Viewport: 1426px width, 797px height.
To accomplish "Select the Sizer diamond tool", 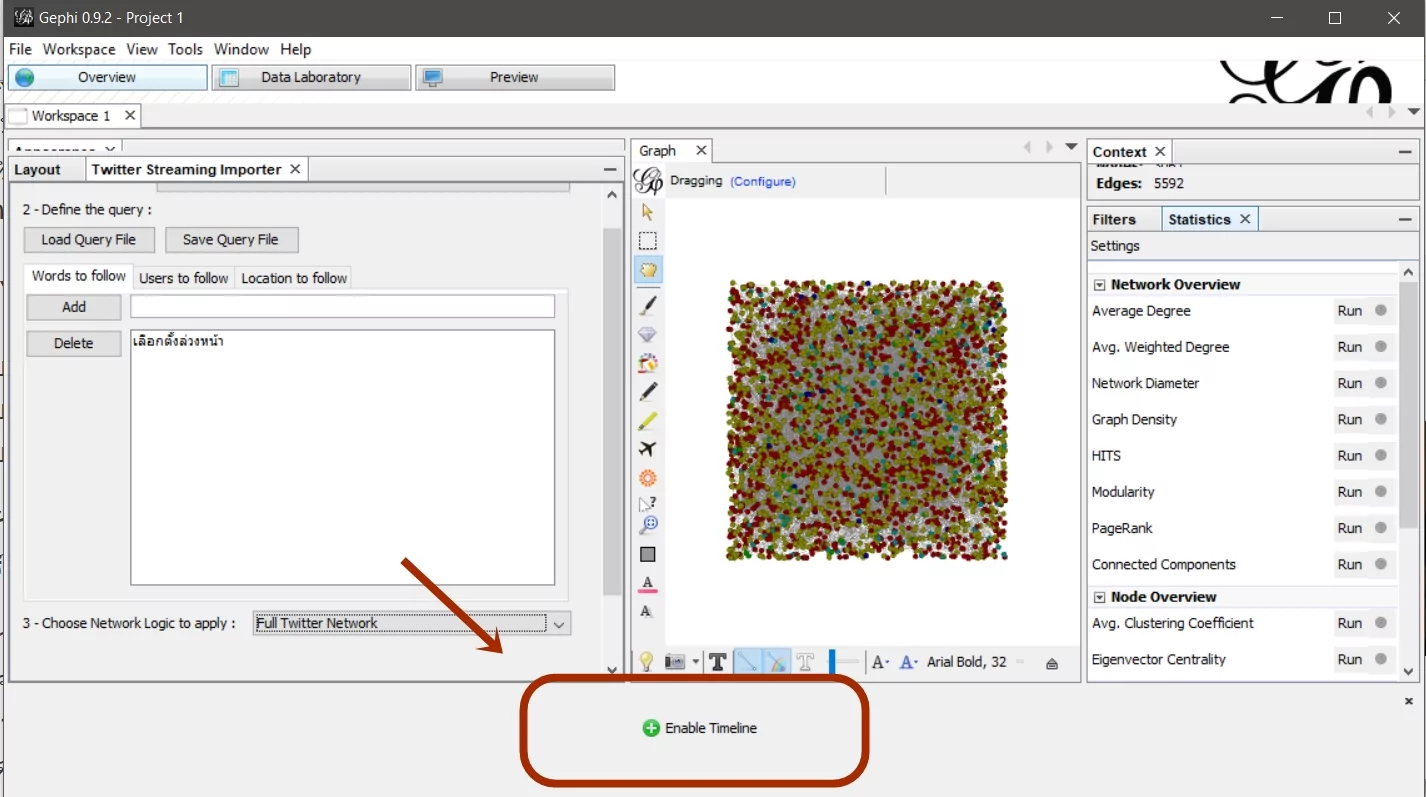I will pyautogui.click(x=647, y=334).
